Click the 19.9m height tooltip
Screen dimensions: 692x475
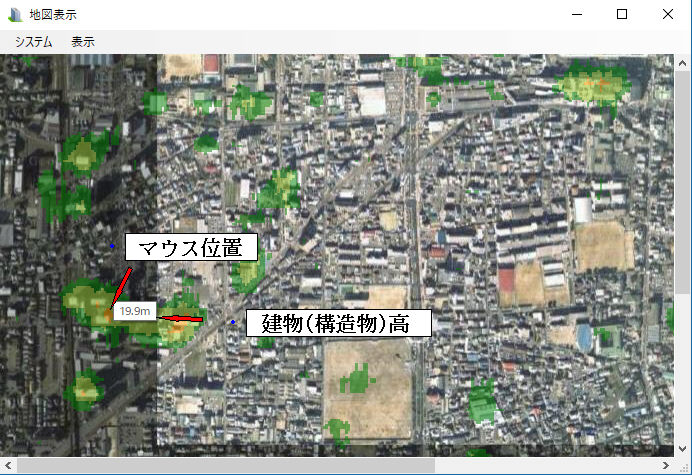point(135,311)
